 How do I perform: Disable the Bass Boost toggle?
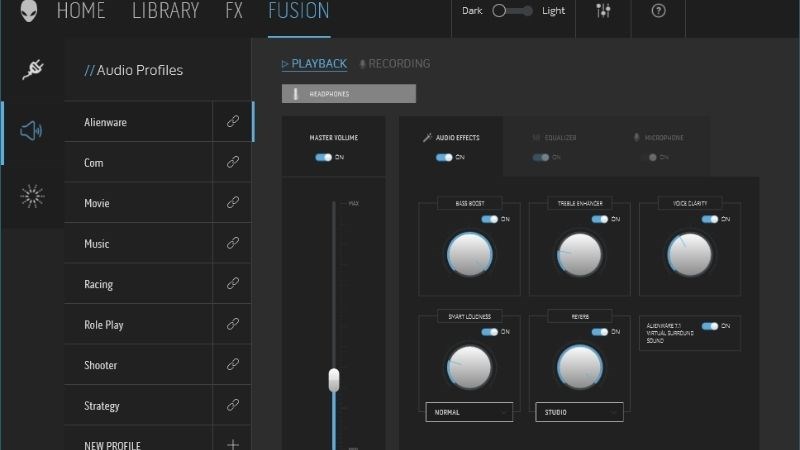click(489, 219)
